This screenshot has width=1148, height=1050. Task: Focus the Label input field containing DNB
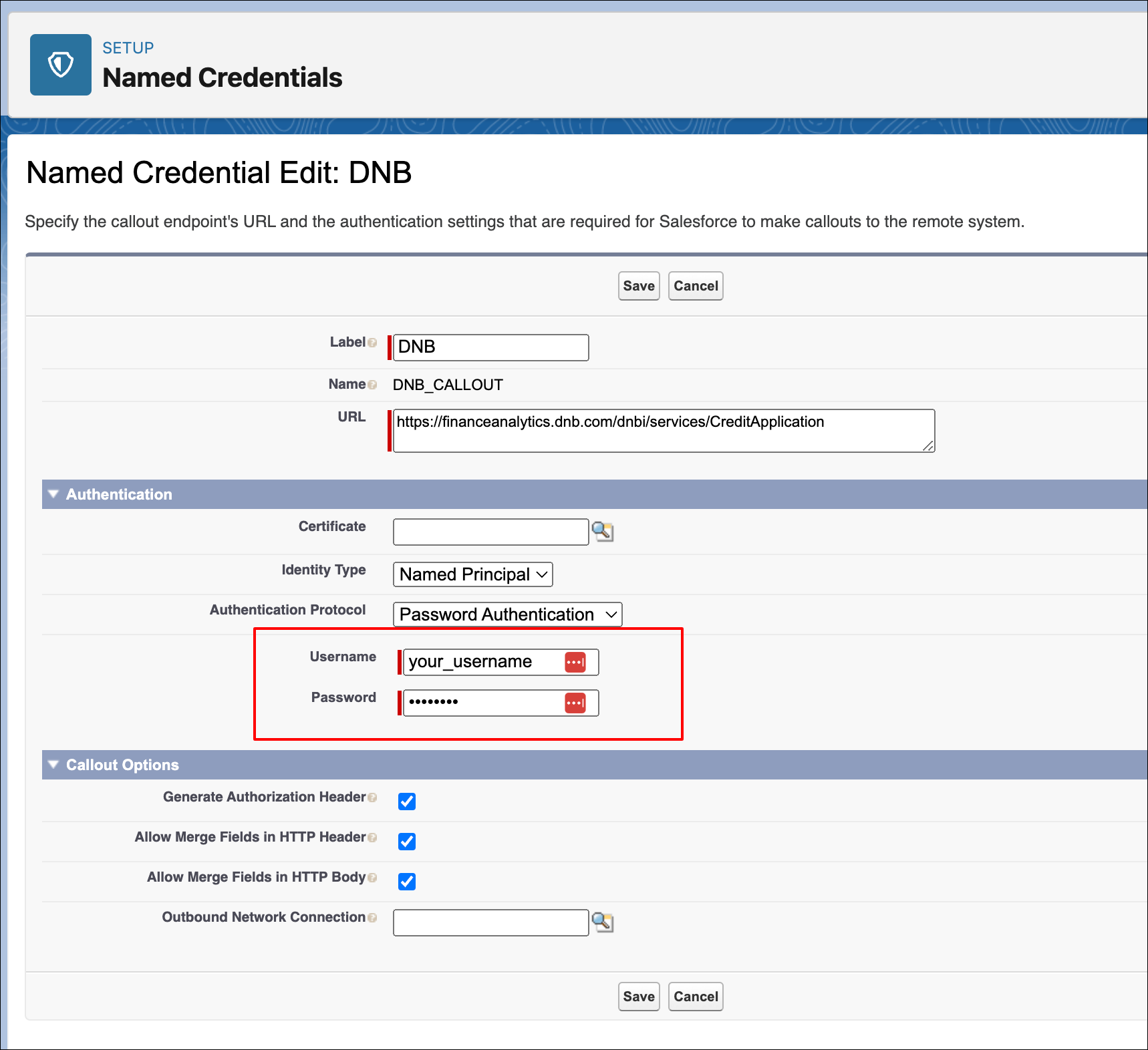(x=491, y=347)
